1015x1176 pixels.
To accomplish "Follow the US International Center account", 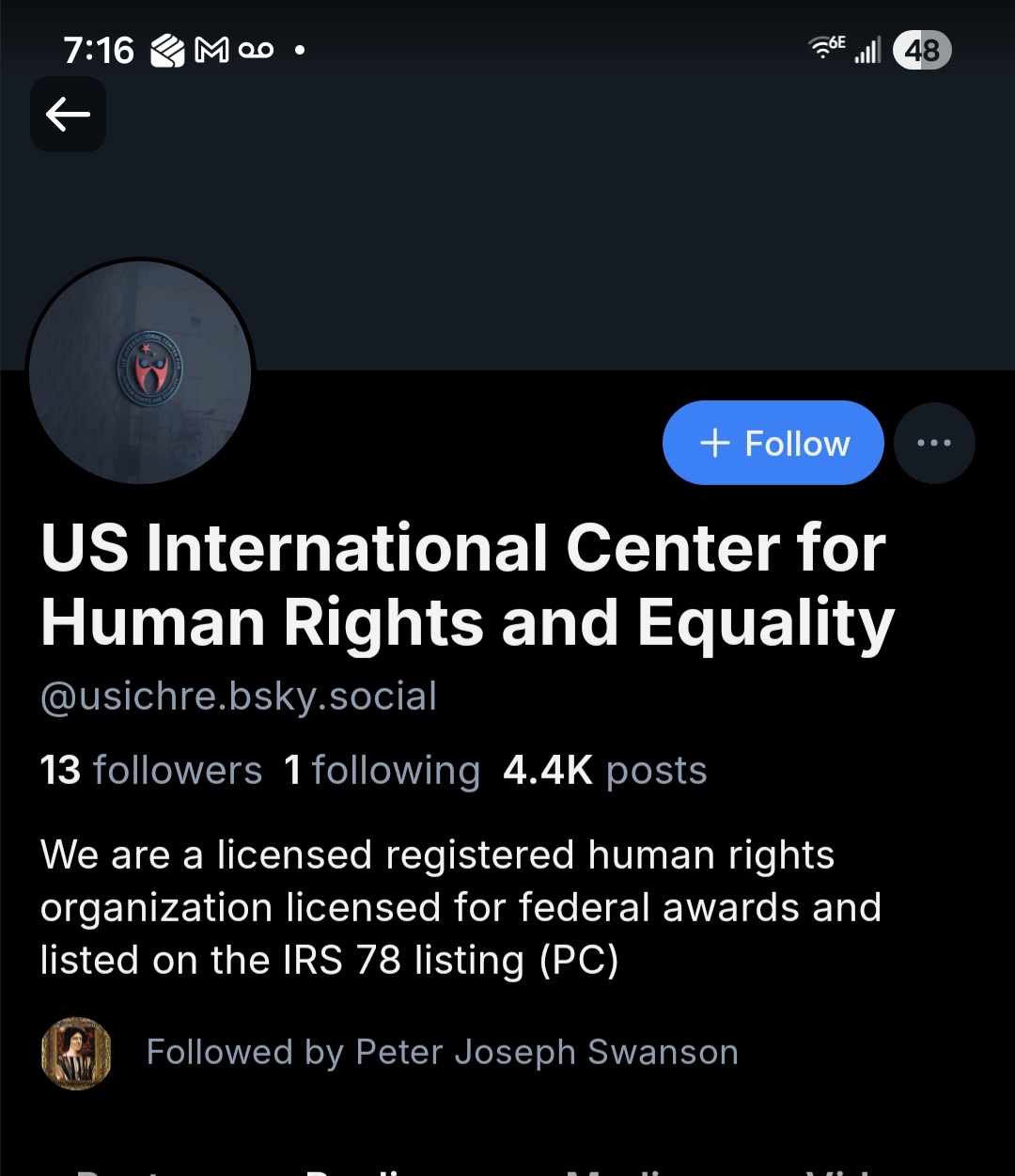I will (x=773, y=443).
